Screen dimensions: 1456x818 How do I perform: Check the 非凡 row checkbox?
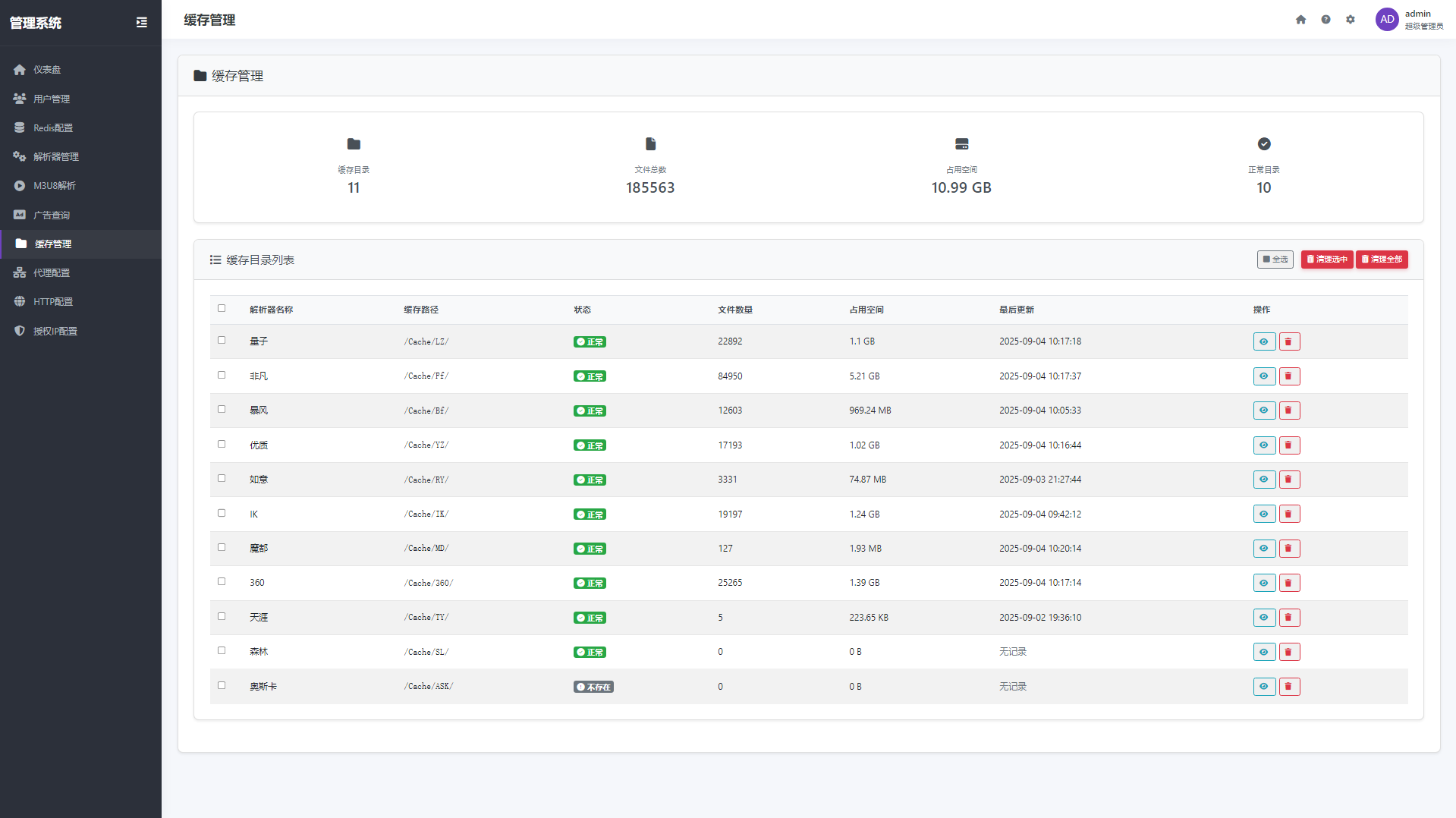click(x=222, y=375)
